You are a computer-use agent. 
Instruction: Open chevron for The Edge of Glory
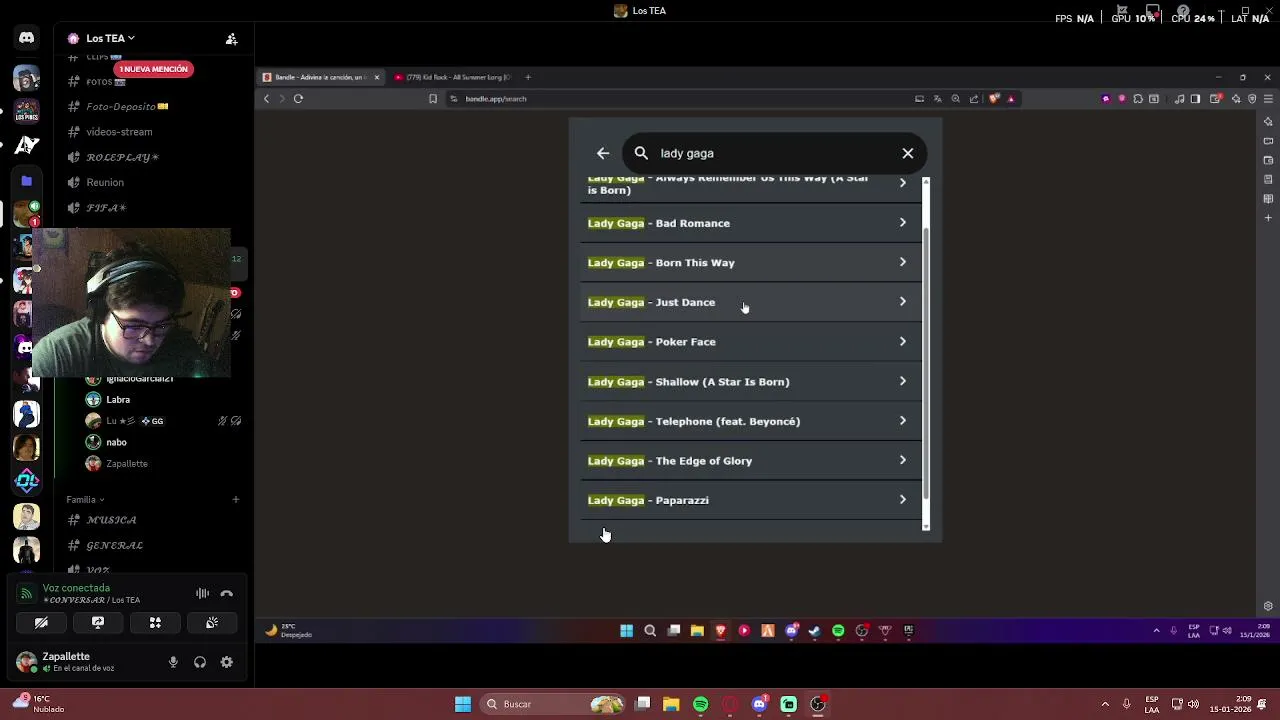coord(902,460)
